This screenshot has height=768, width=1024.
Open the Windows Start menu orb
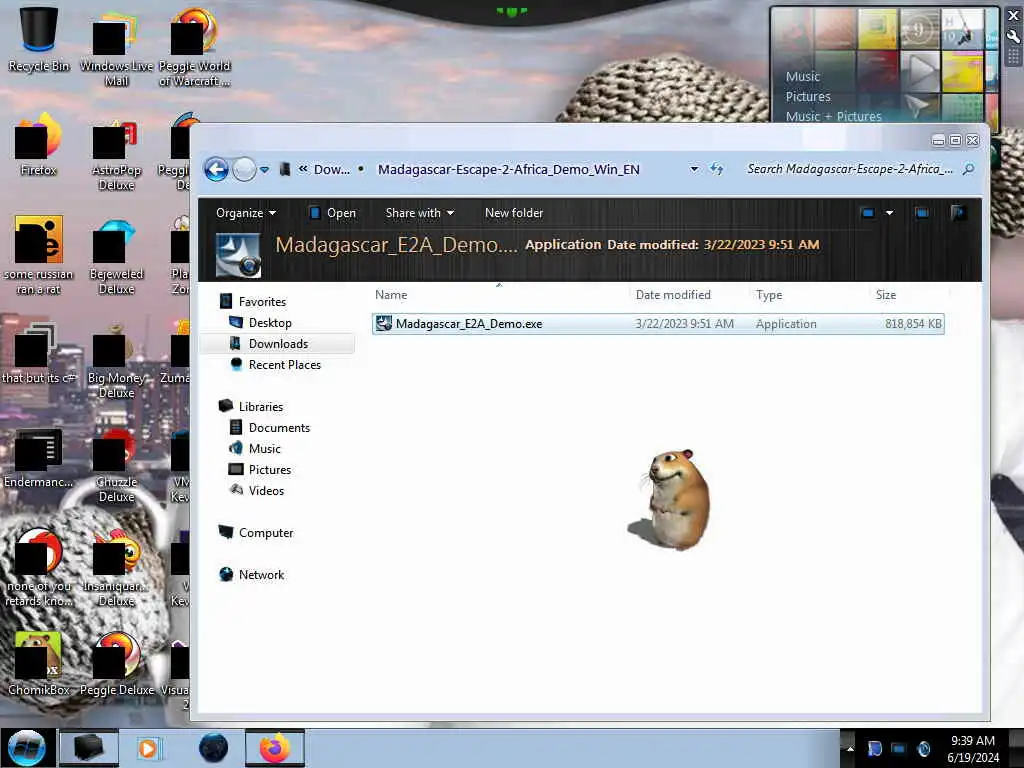[26, 748]
